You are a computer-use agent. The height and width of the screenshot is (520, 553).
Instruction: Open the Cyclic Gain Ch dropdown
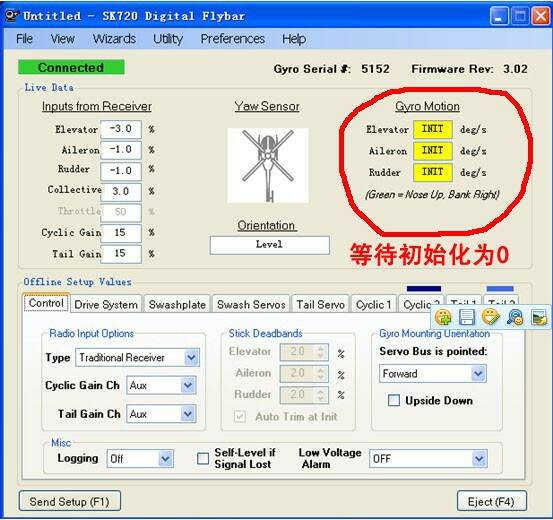(x=161, y=385)
